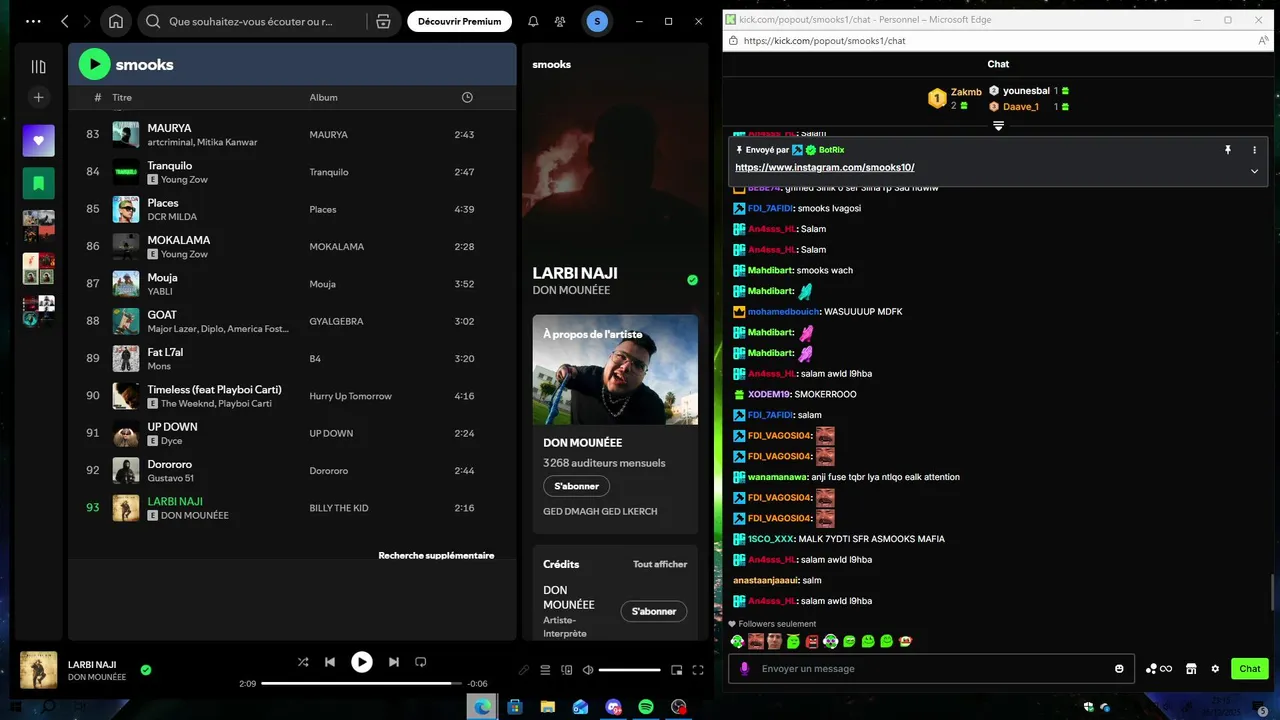Open the instagram.com/smooks10 link

point(825,168)
